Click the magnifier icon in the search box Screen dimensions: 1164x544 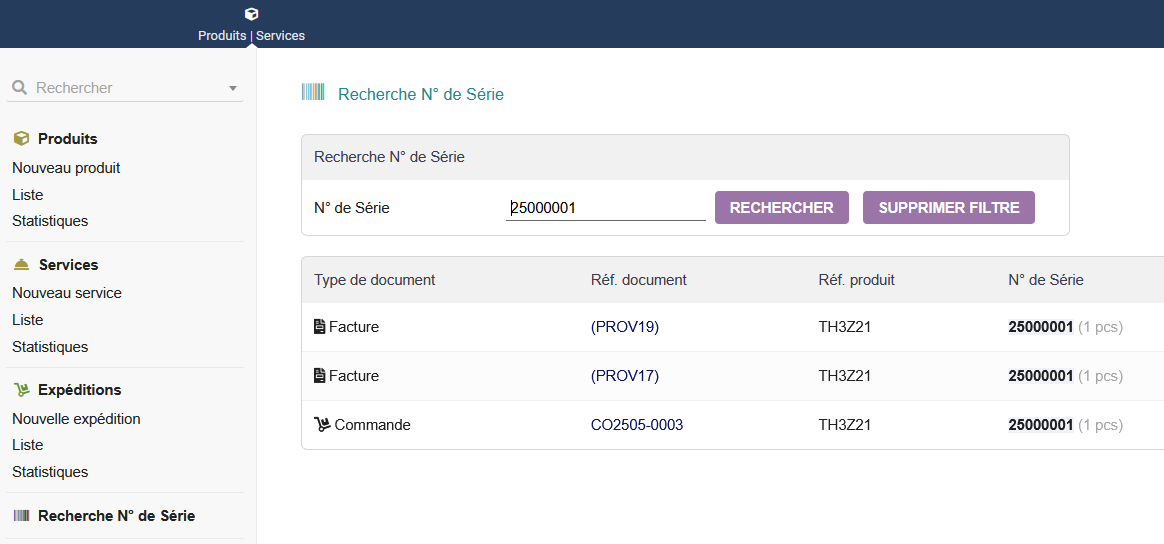click(19, 88)
